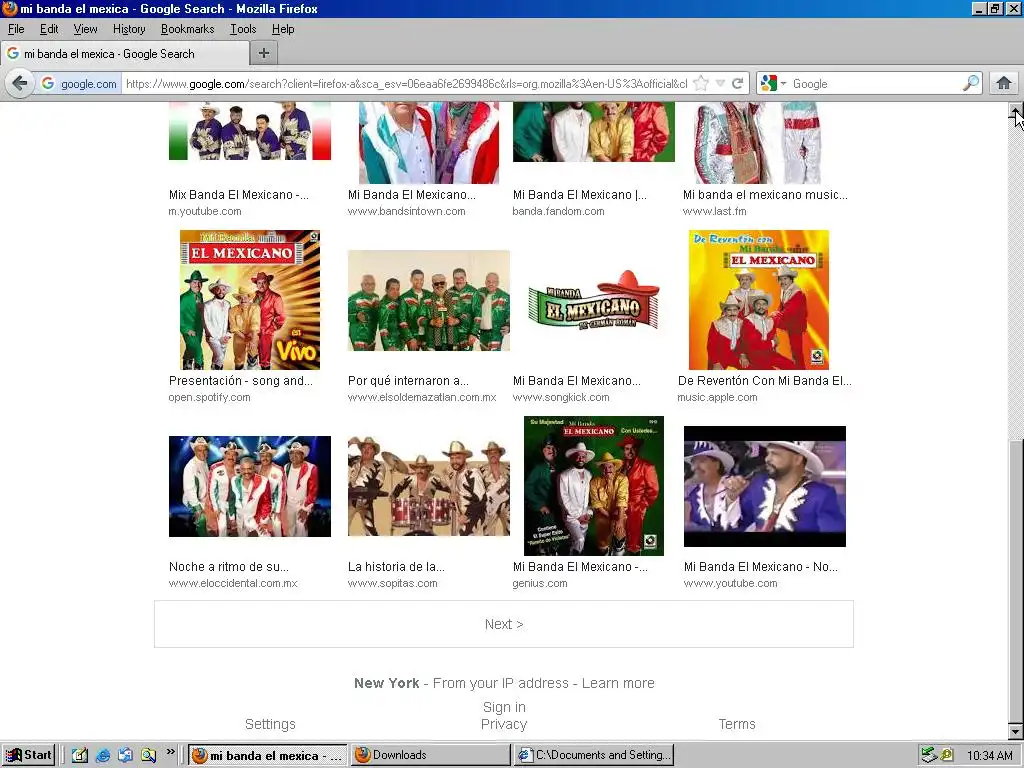Click the open.spotify.com source text

click(209, 397)
